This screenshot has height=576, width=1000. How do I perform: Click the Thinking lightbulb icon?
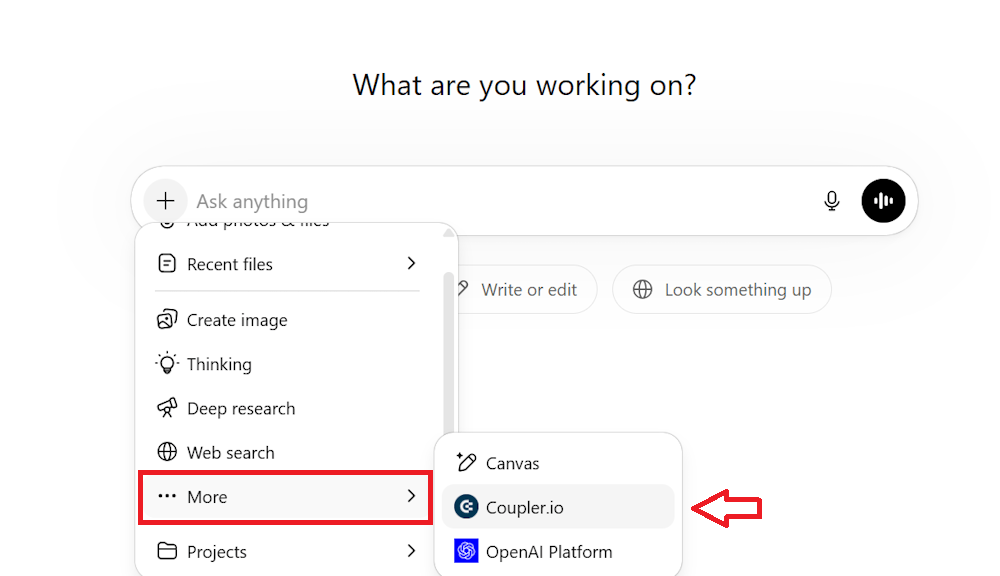pyautogui.click(x=167, y=364)
